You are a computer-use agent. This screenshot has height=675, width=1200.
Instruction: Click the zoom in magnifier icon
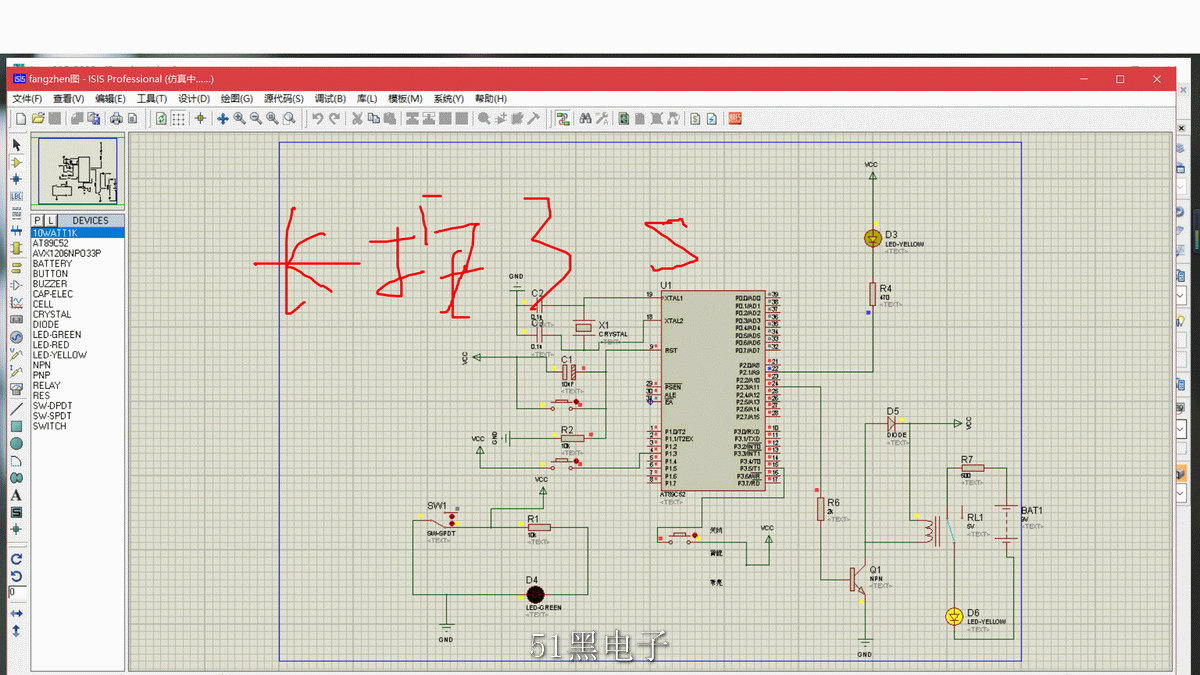point(239,119)
